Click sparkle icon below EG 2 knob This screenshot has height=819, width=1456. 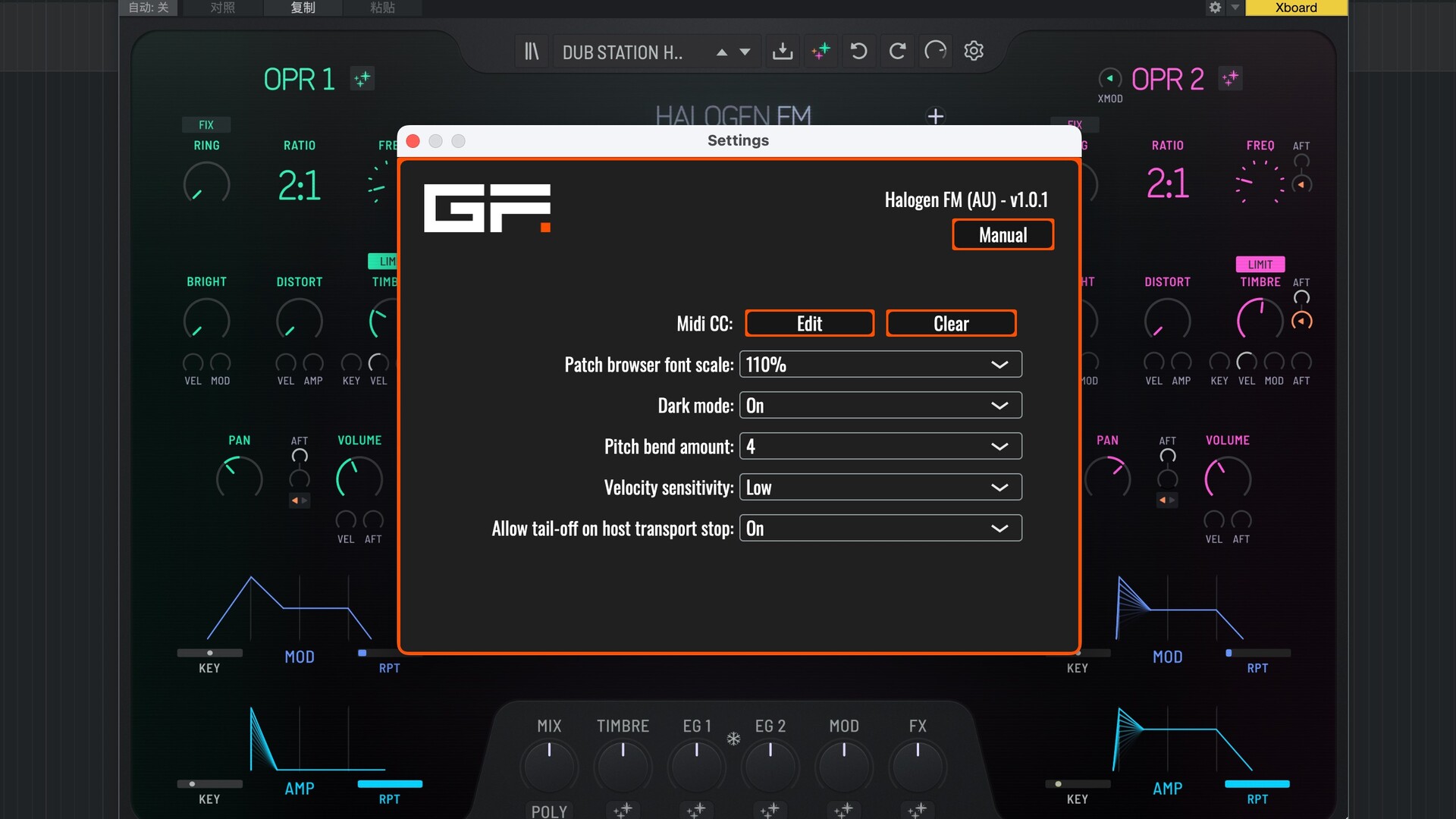(770, 811)
